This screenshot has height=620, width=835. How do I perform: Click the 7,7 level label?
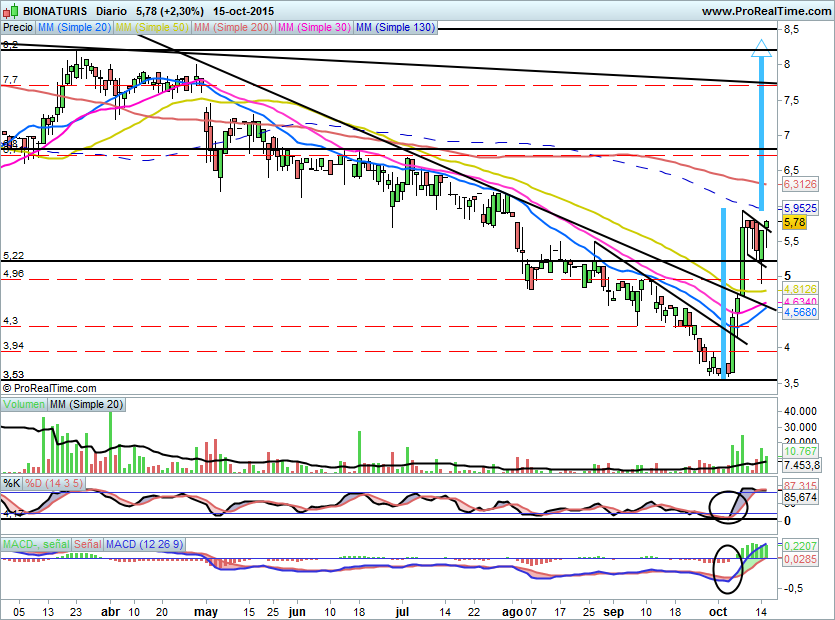[10, 80]
